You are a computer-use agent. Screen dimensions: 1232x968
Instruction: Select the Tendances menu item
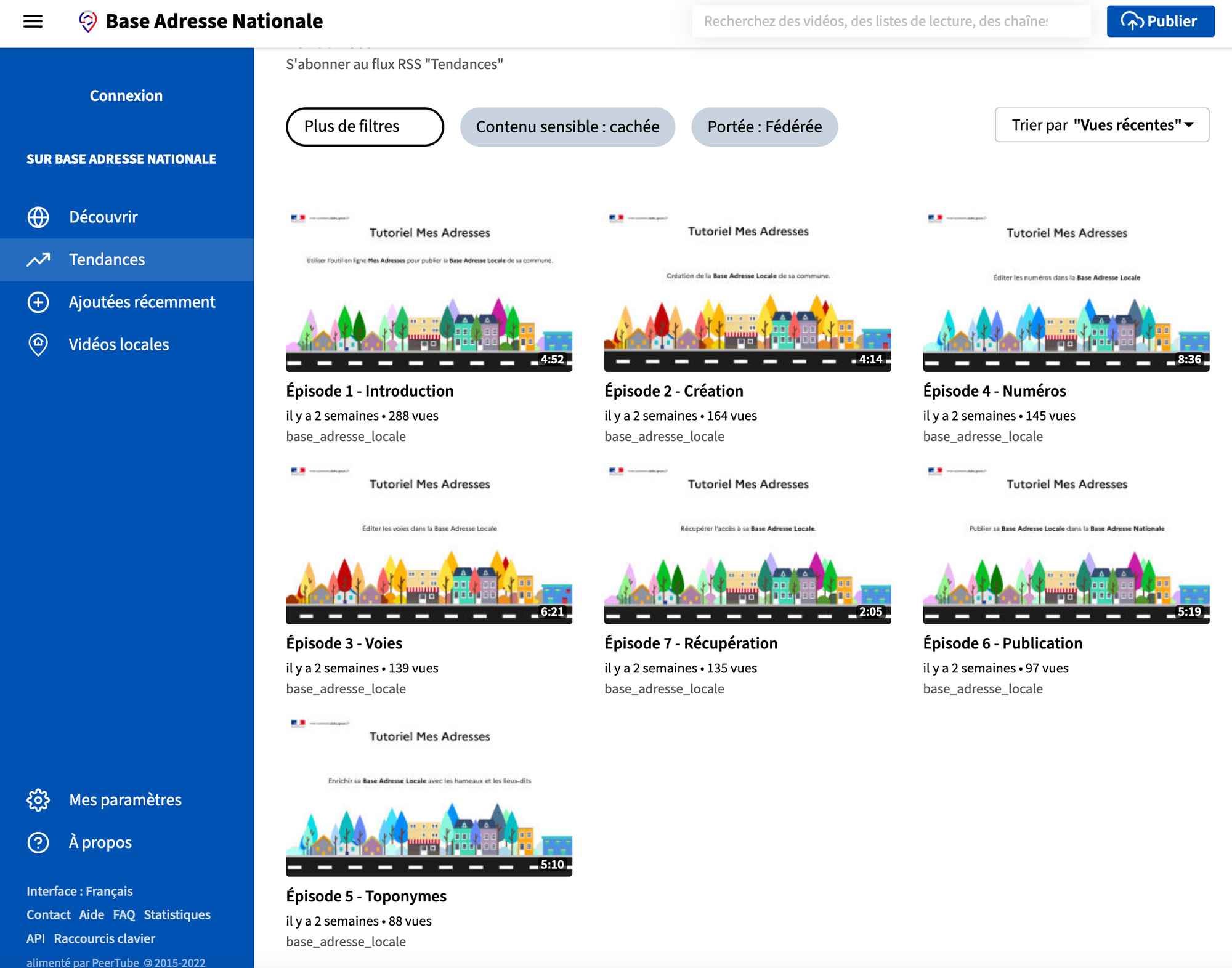point(127,260)
